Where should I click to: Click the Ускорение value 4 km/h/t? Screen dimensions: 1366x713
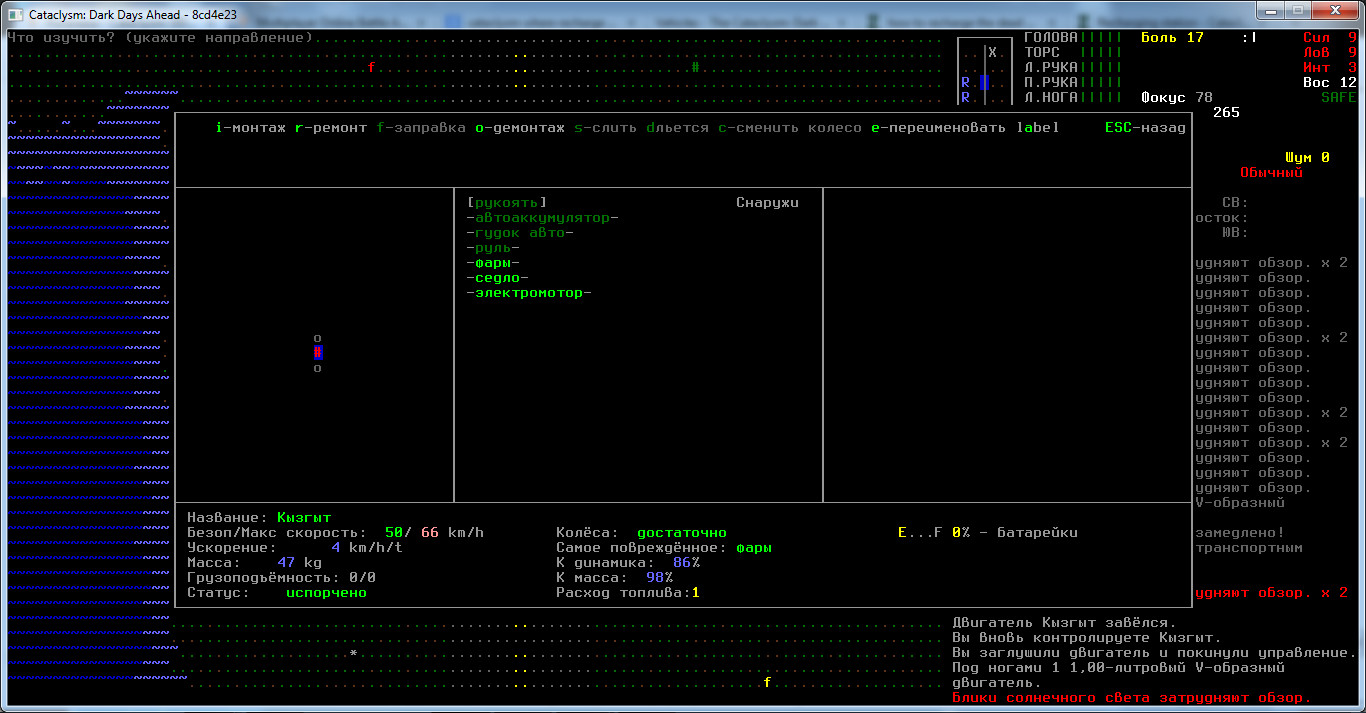[x=366, y=547]
